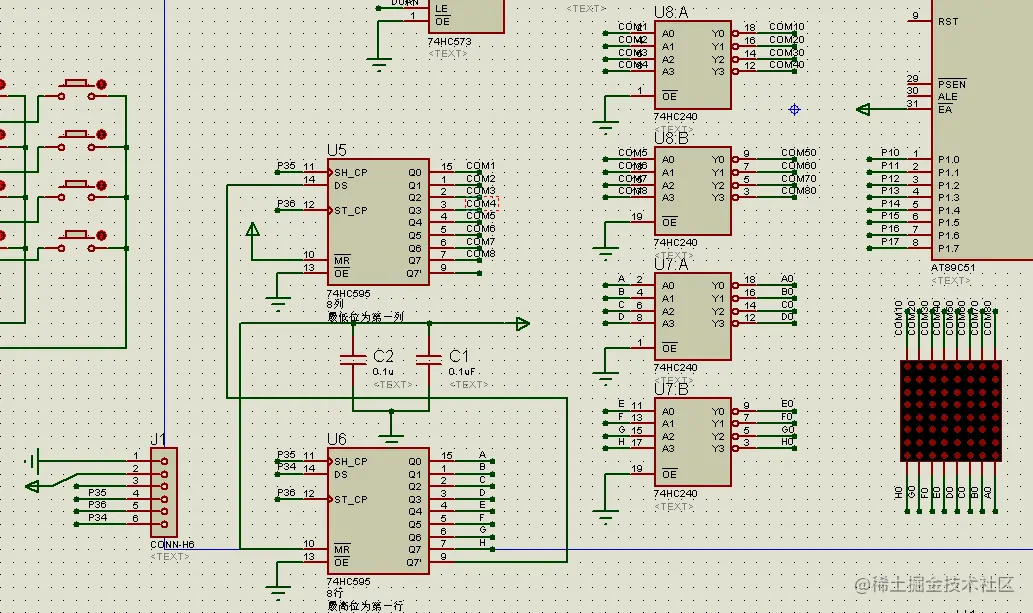Click the power arrow at J1 pins 2-3

click(x=32, y=486)
